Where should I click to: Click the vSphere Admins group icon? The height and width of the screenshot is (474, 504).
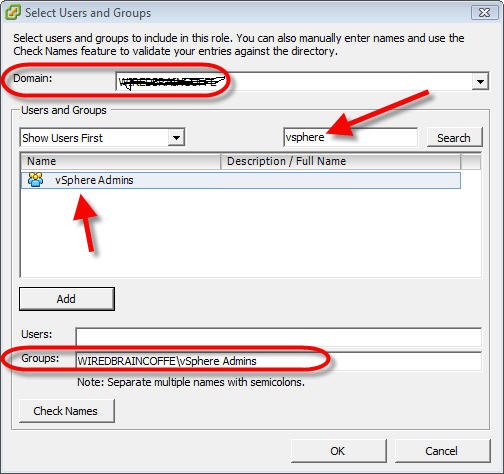click(36, 180)
